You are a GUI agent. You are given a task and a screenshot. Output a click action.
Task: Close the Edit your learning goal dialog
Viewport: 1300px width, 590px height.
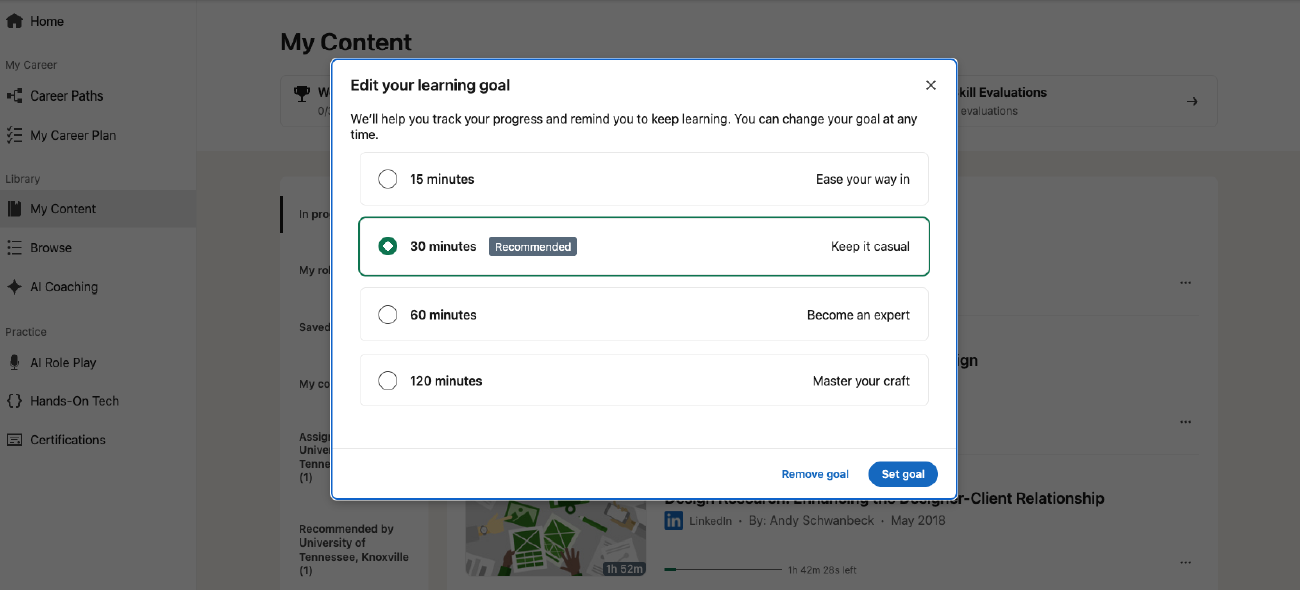point(931,85)
